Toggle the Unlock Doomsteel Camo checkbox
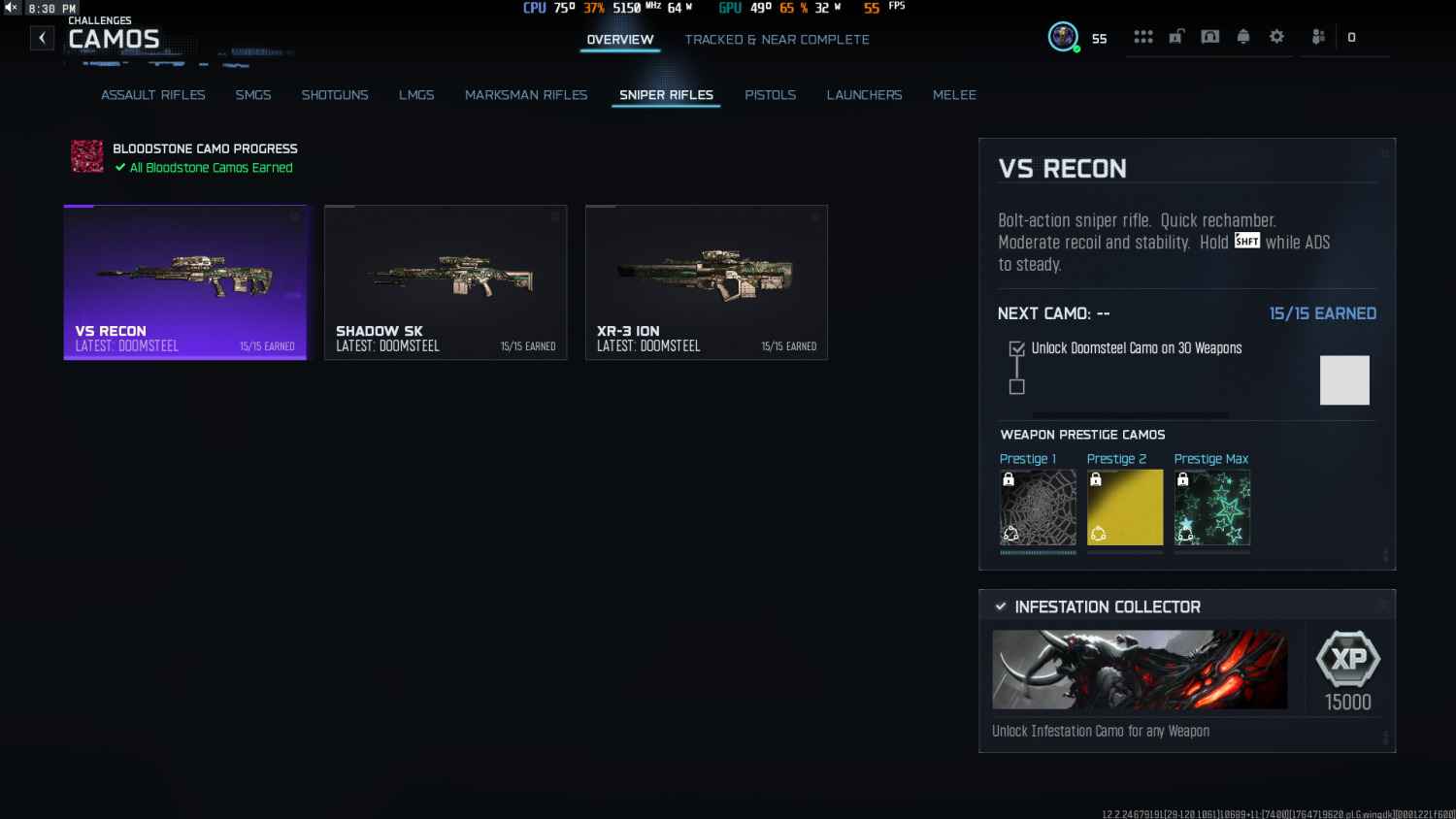 [x=1017, y=348]
